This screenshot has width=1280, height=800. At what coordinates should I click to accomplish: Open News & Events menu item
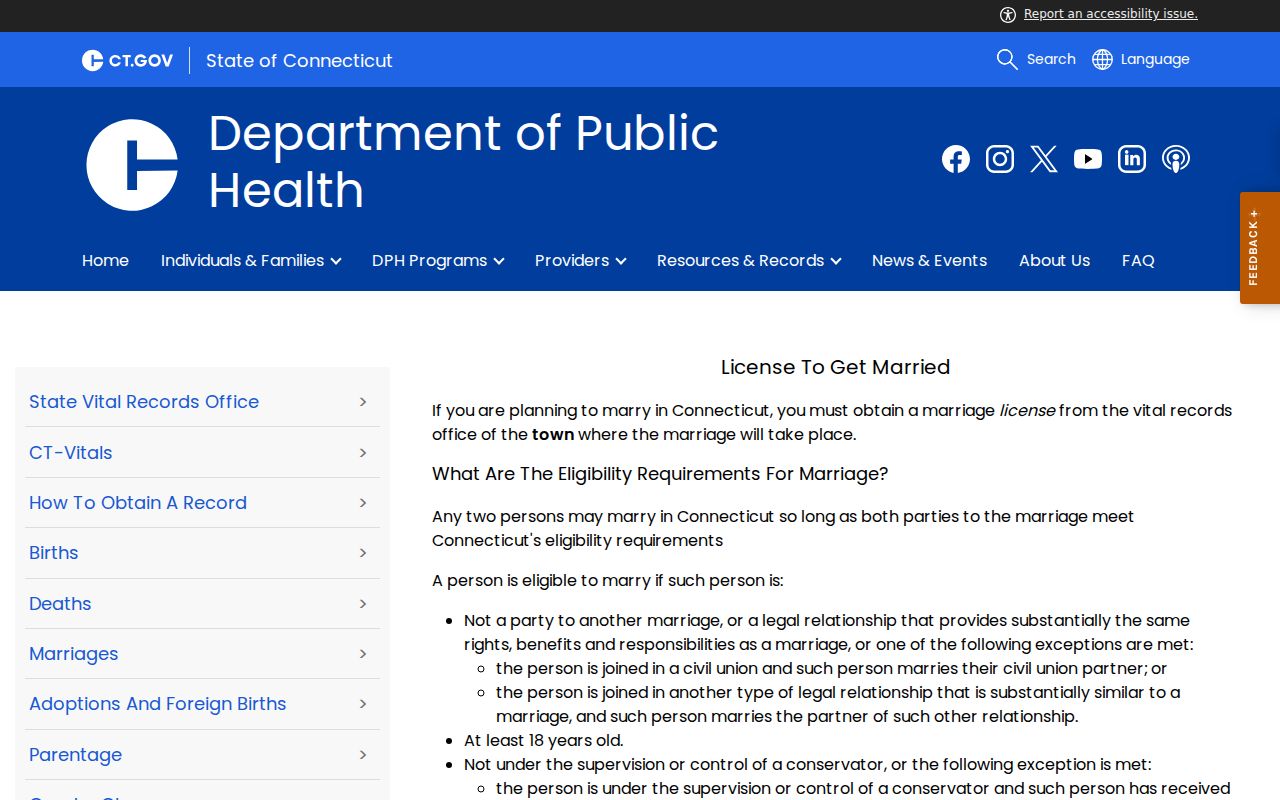tap(929, 260)
